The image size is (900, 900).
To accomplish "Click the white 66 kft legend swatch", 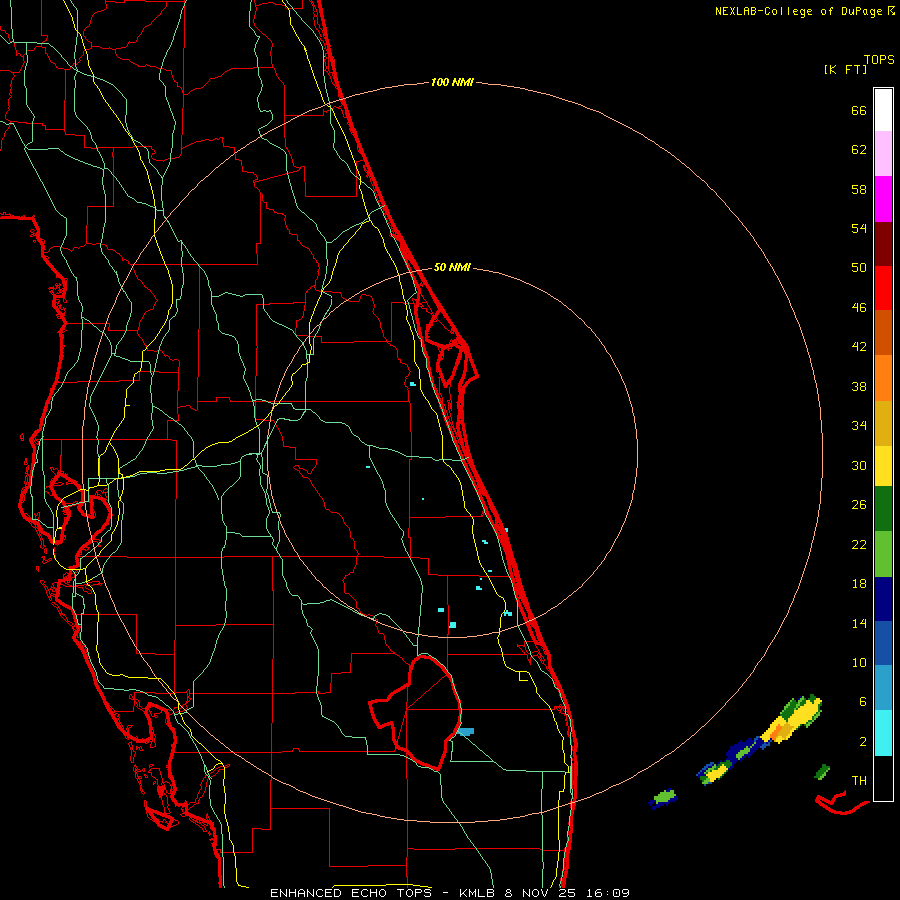I will 883,110.
